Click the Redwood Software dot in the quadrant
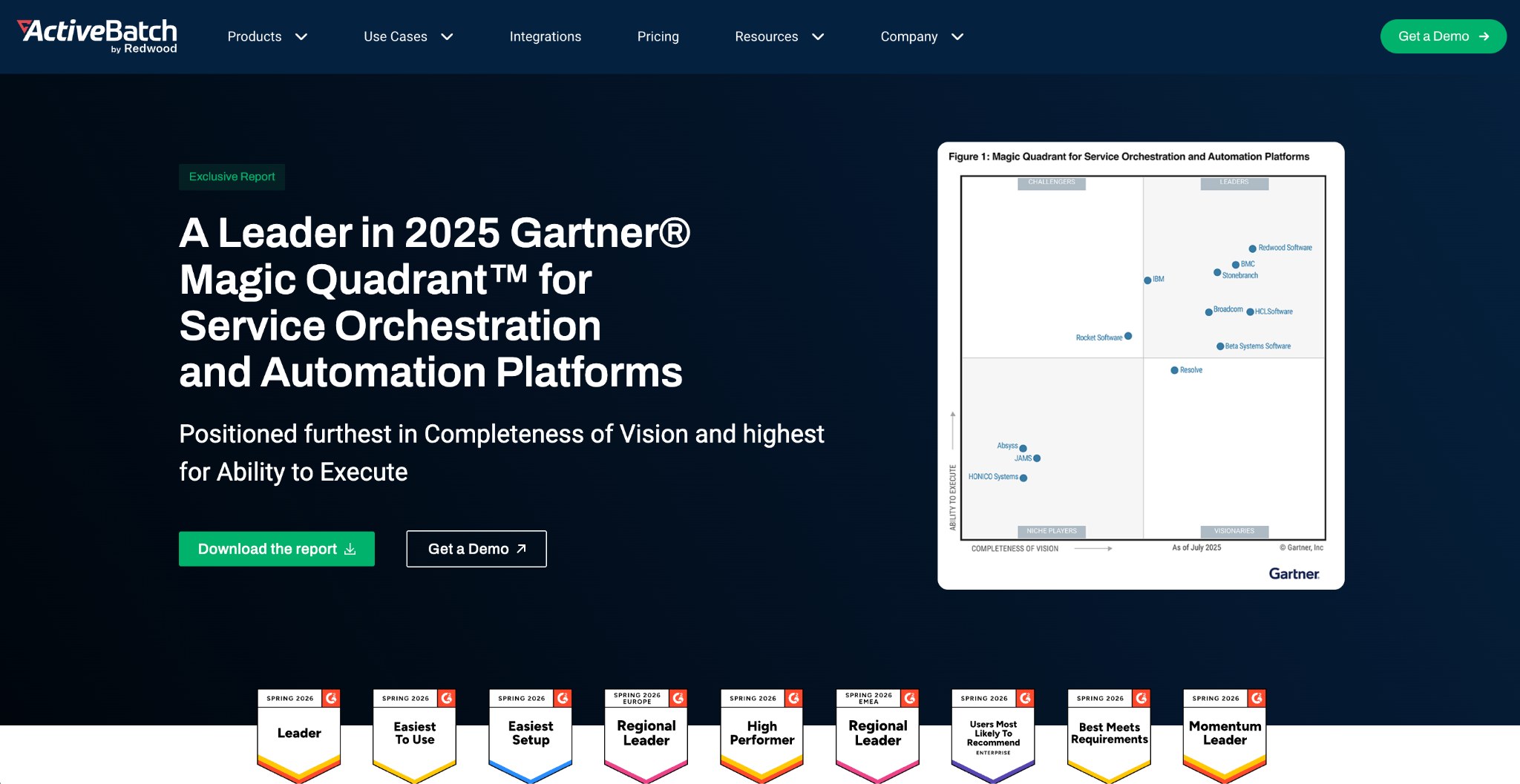 (x=1252, y=248)
